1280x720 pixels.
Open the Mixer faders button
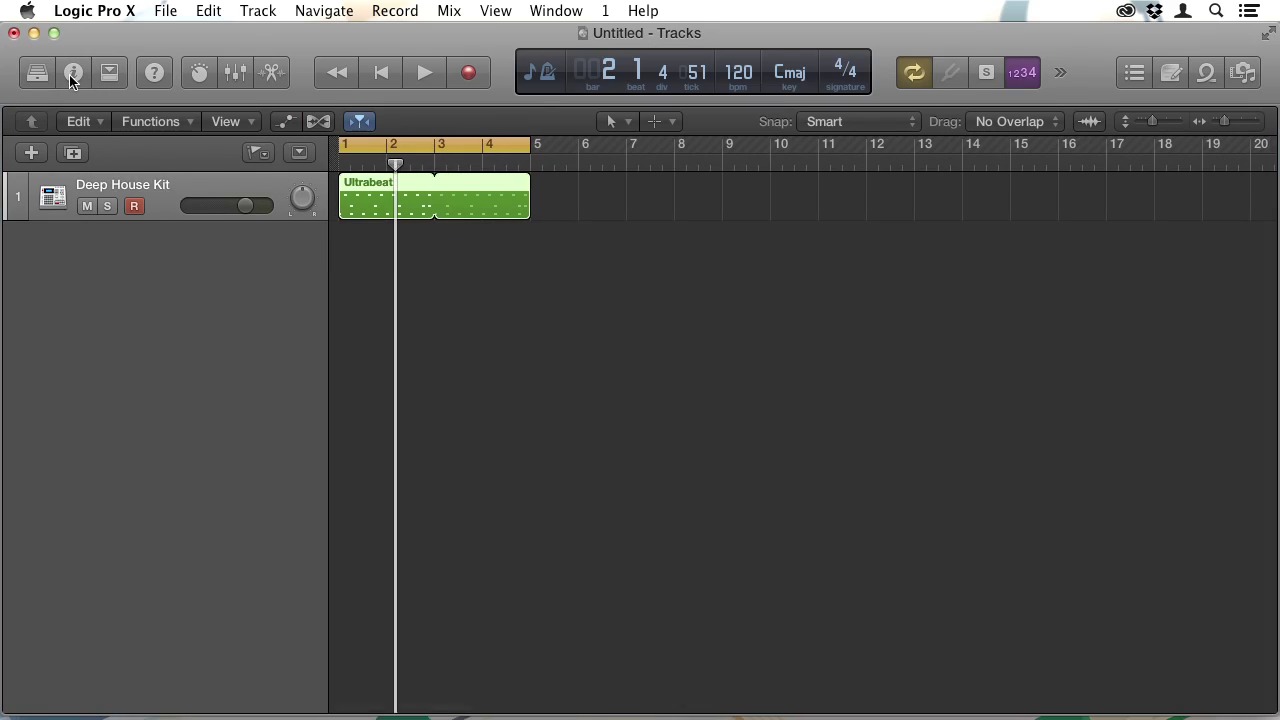click(x=235, y=73)
